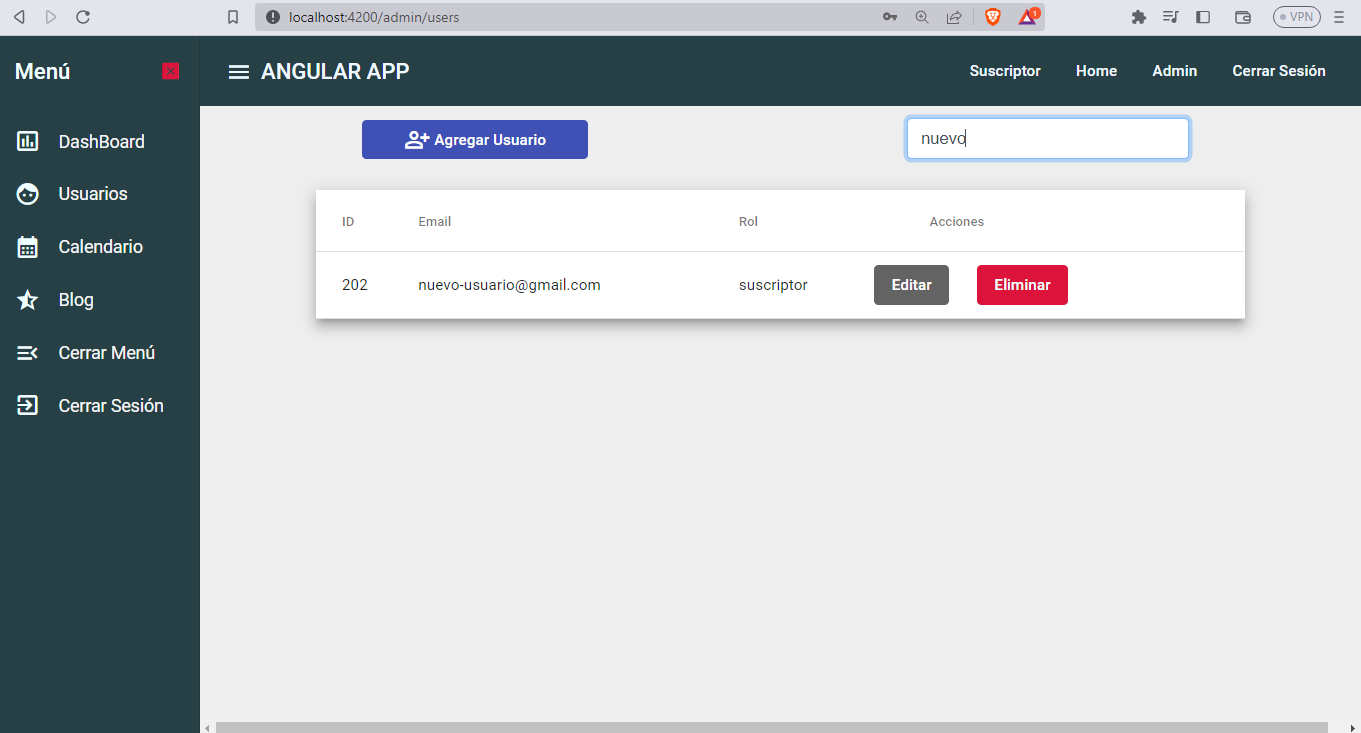This screenshot has width=1361, height=733.
Task: Click Eliminar for nuevo-usuario@gmail.com
Action: (1022, 285)
